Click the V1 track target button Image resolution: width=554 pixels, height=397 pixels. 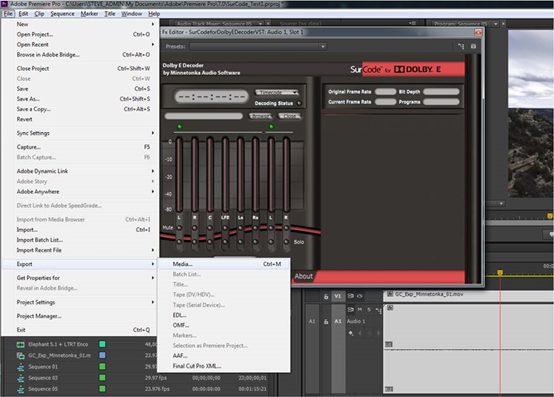click(x=338, y=296)
